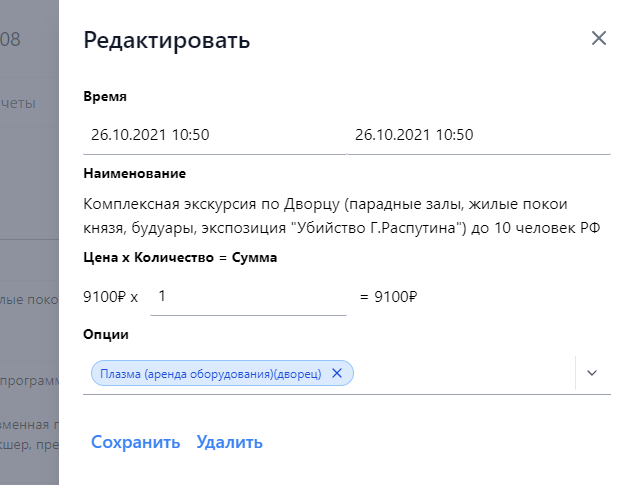The height and width of the screenshot is (485, 624).
Task: Click the Опции section label
Action: [x=106, y=333]
